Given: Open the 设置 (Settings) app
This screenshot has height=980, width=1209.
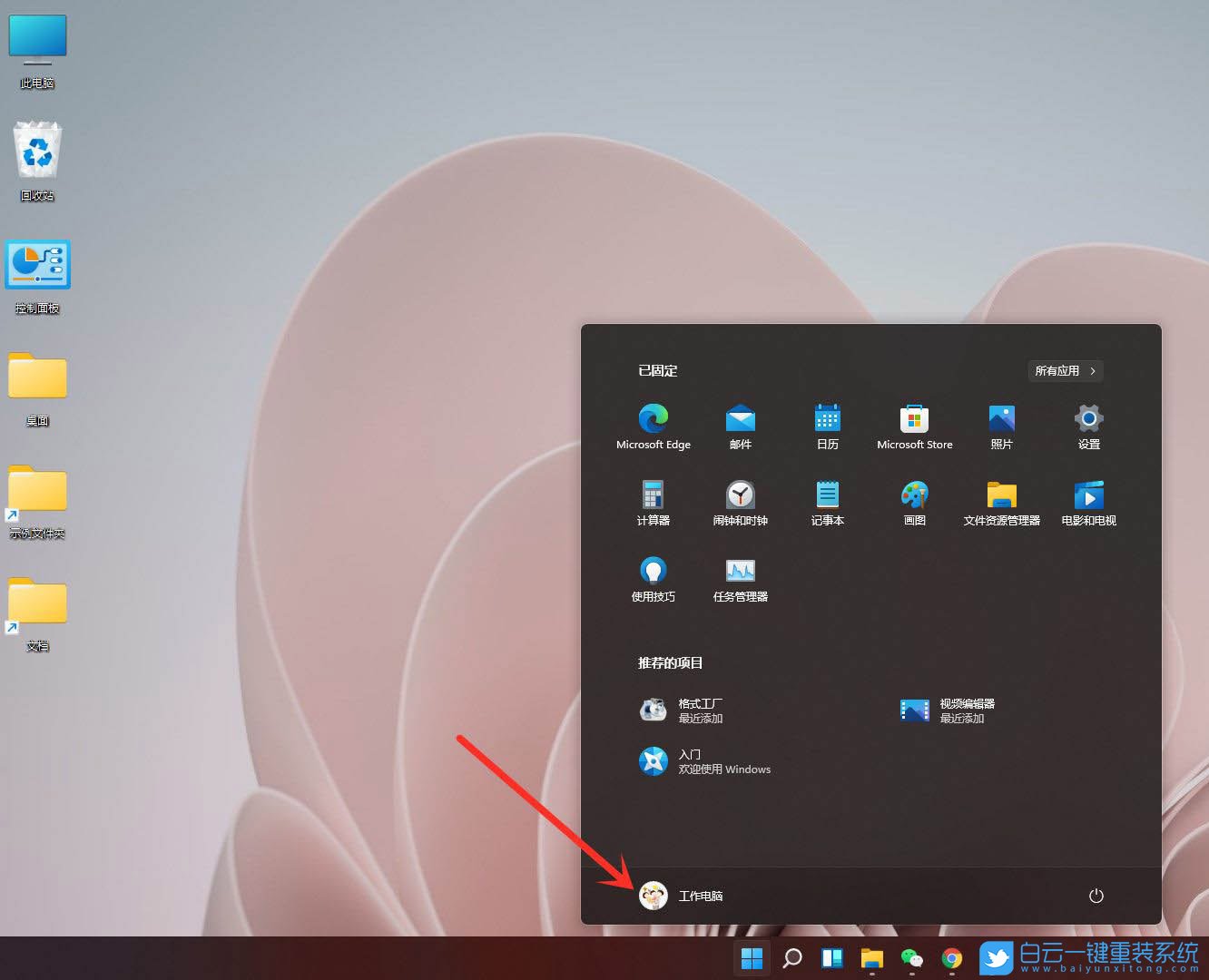Looking at the screenshot, I should click(1087, 426).
